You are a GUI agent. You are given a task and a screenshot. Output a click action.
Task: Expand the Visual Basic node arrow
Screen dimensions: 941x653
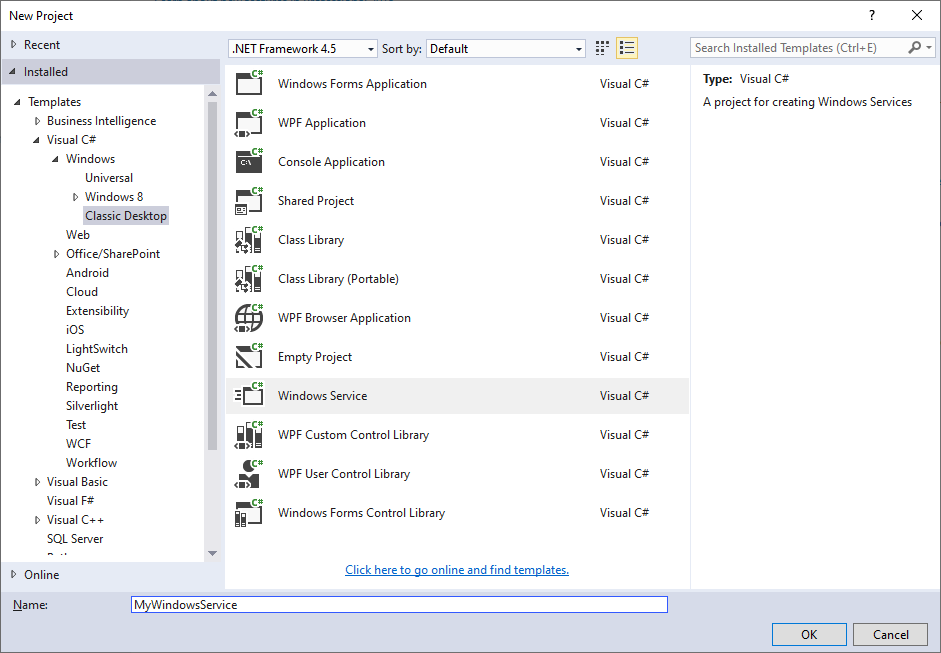point(37,482)
